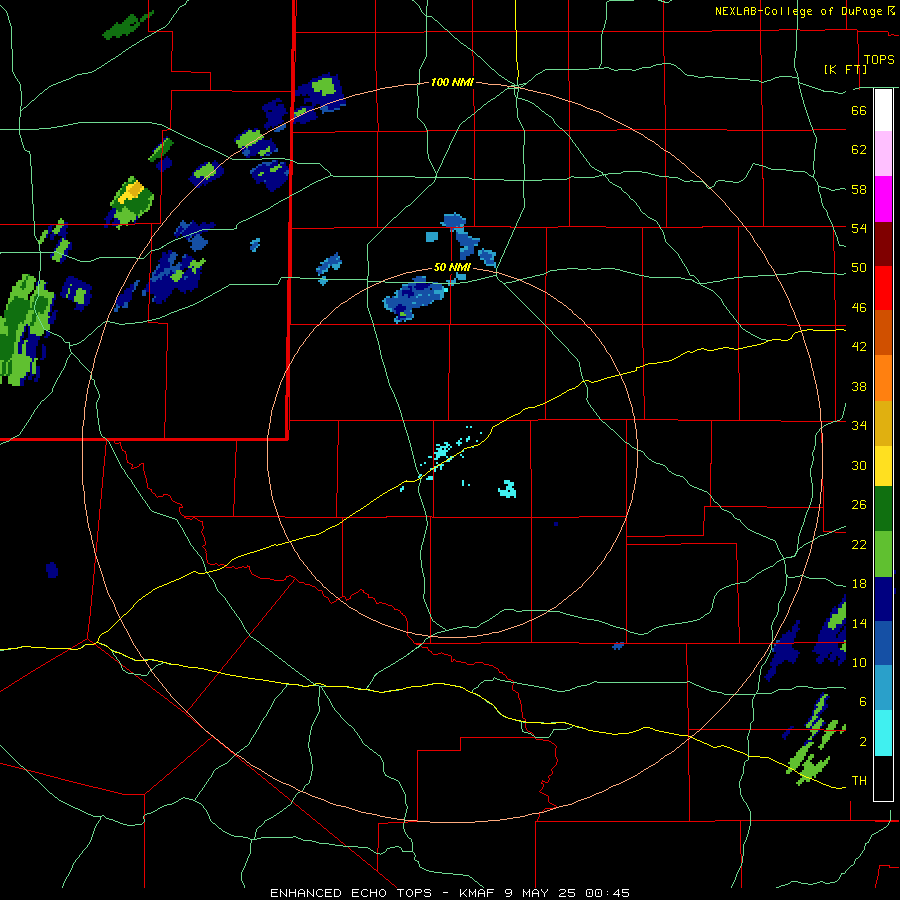Select the light green legend swatch
This screenshot has width=900, height=900.
coord(883,554)
